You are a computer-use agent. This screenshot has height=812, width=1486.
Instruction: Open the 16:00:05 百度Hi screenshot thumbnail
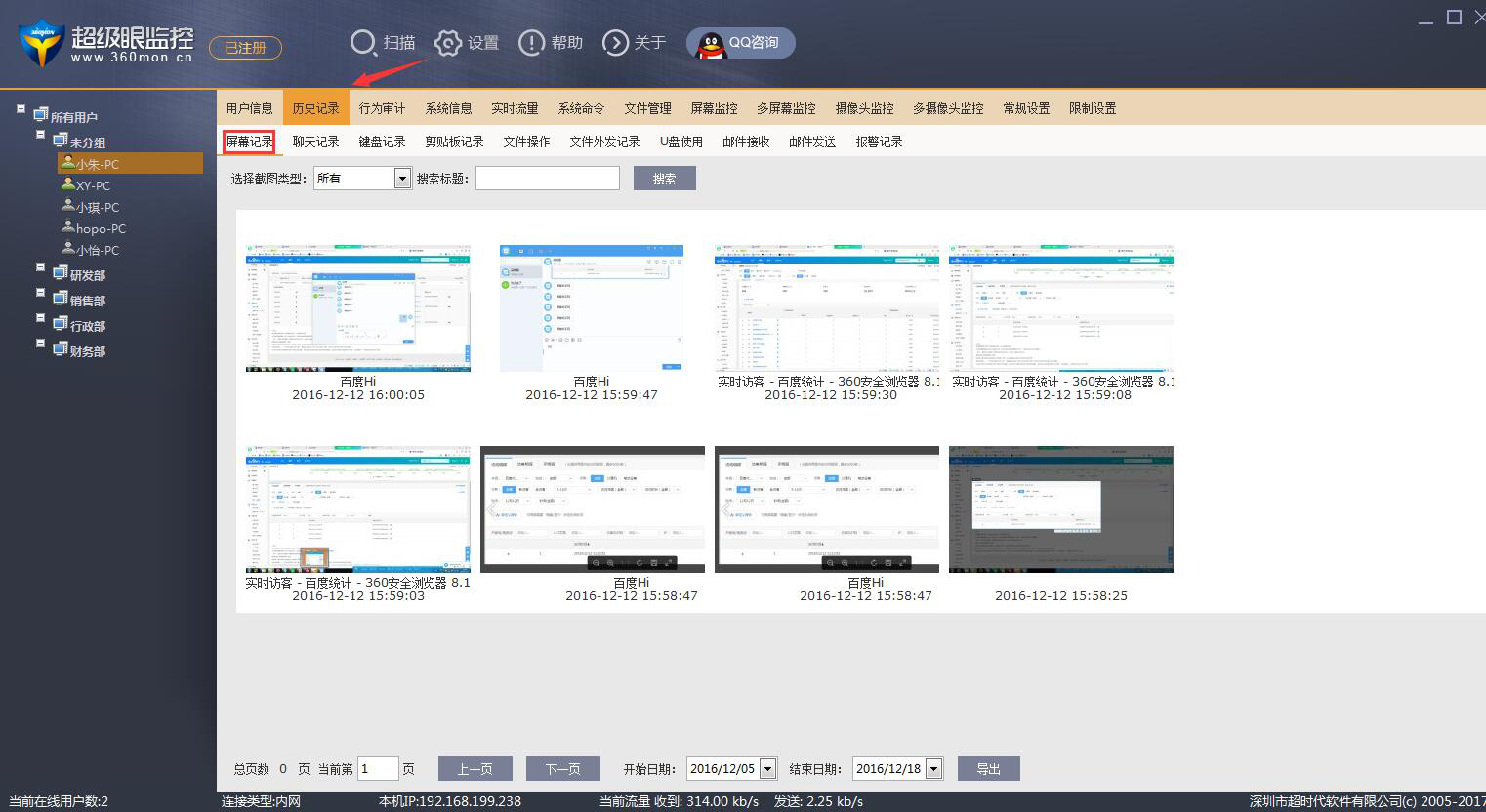pos(358,308)
